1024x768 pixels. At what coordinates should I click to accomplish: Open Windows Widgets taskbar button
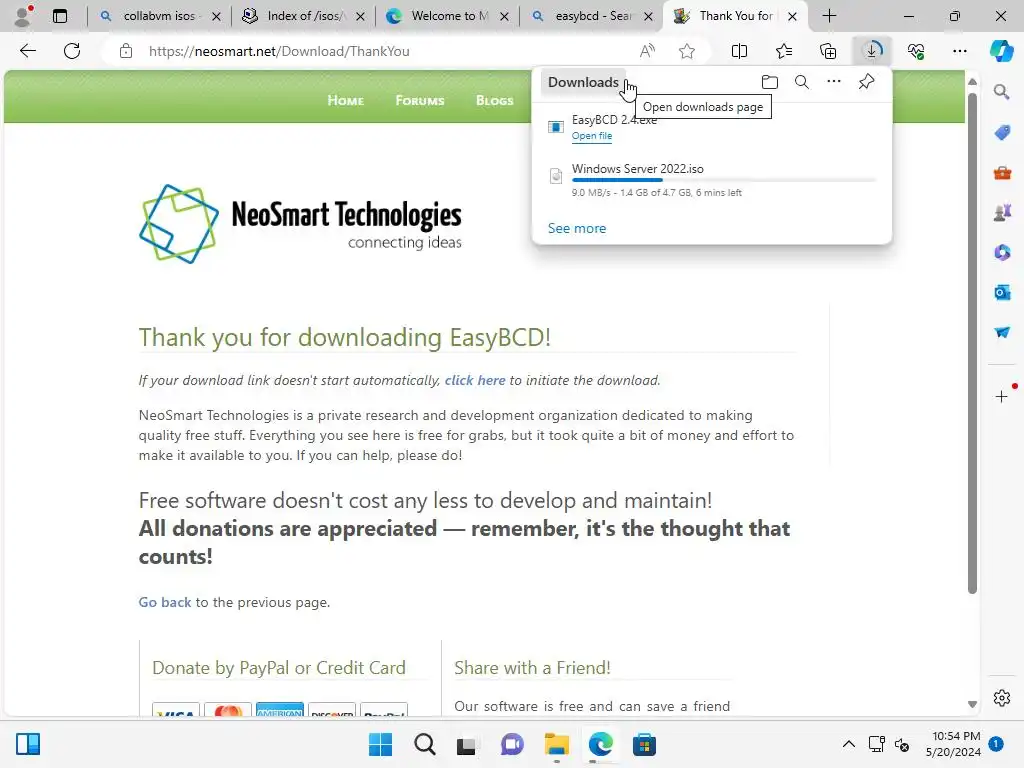coord(28,744)
